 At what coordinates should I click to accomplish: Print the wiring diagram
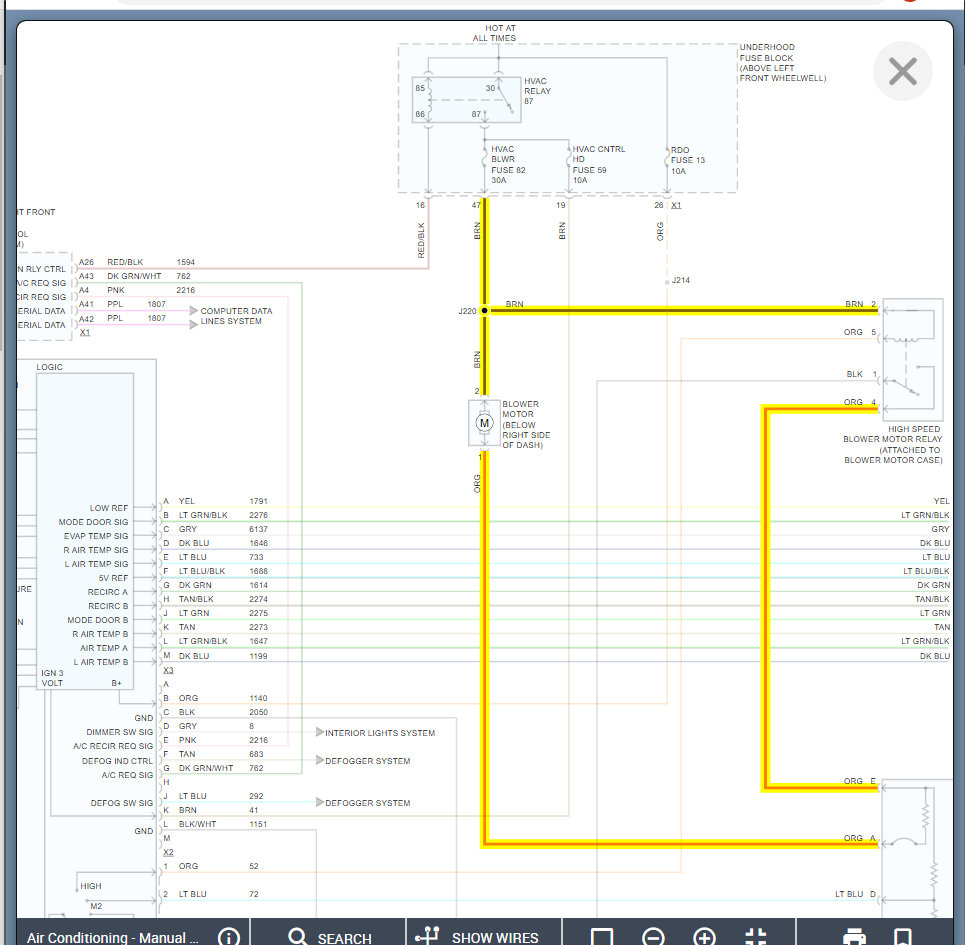coord(854,937)
